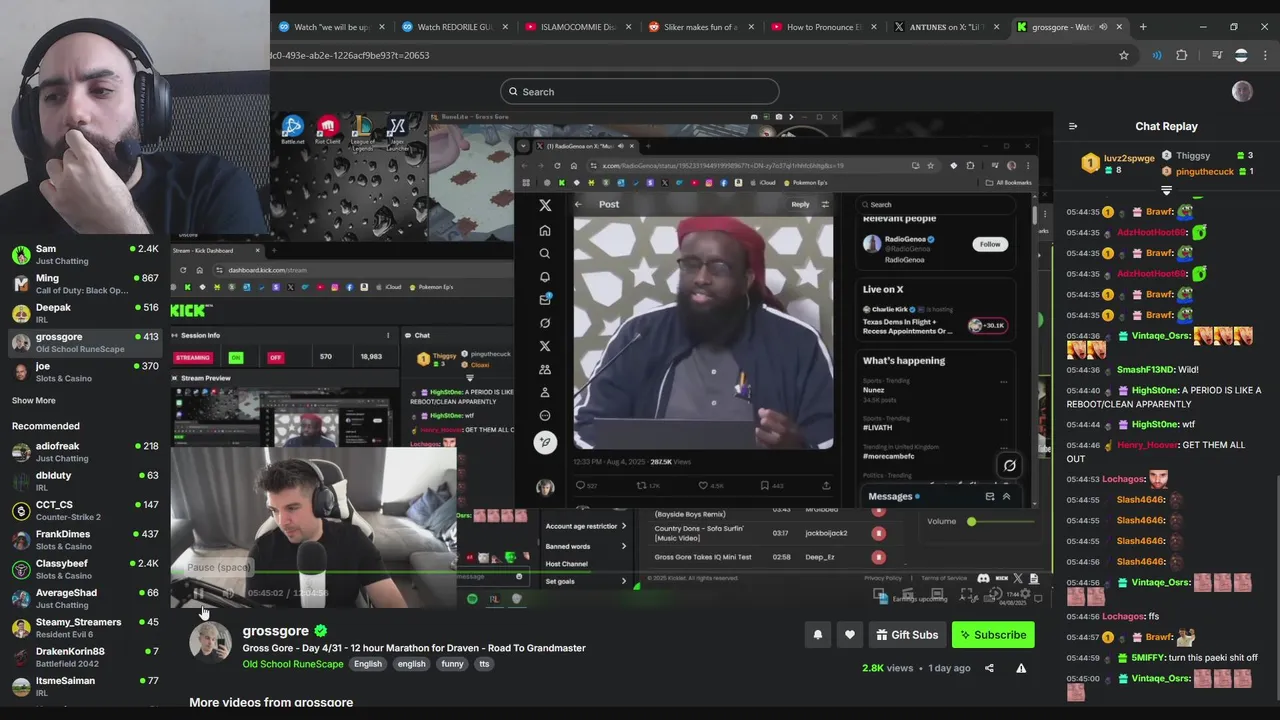Expand Banned words in streamed menu
Viewport: 1280px width, 720px height.
point(584,546)
